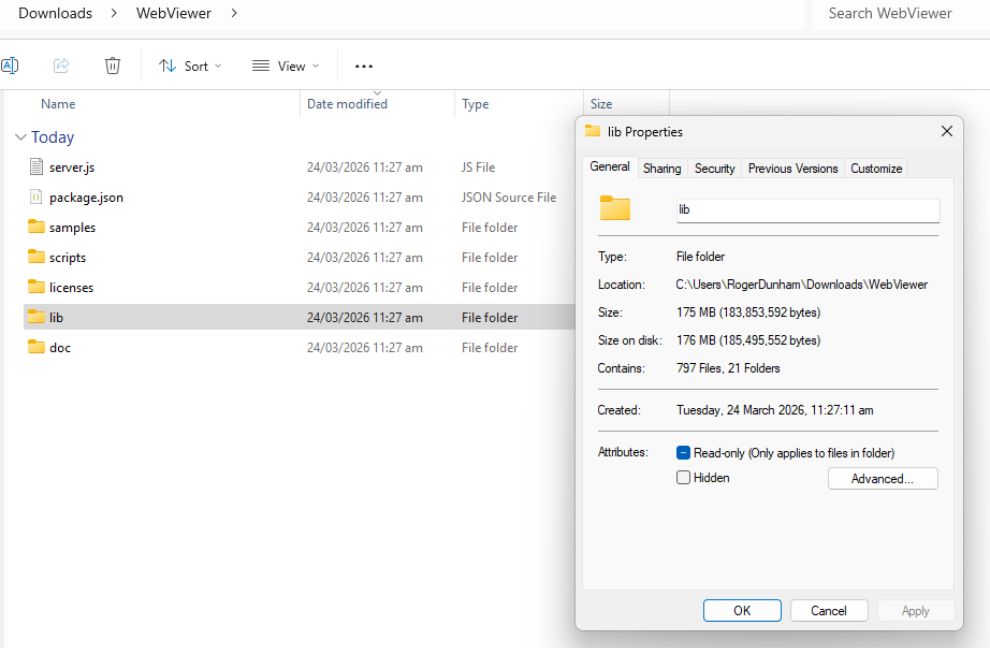This screenshot has width=990, height=648.
Task: Select the scripts folder name
Action: point(68,258)
